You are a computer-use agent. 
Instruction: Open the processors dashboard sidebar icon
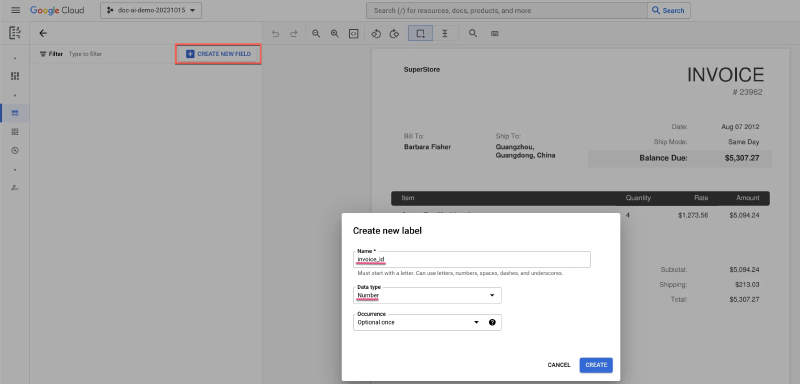15,76
